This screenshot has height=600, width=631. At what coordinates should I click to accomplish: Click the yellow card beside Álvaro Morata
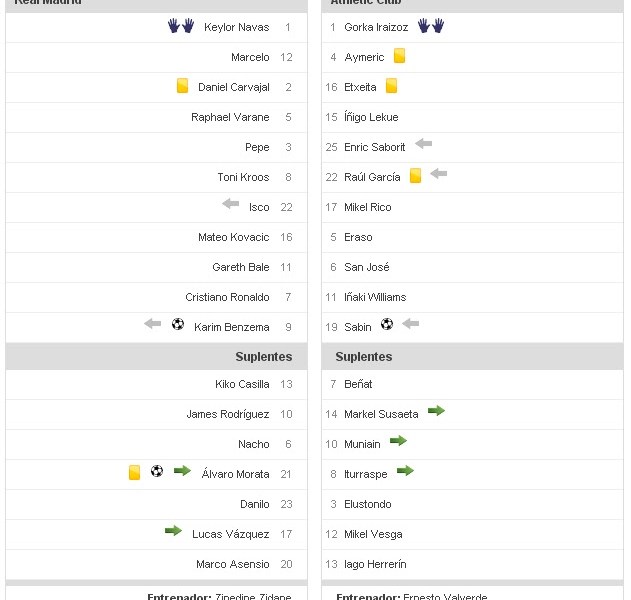click(134, 472)
